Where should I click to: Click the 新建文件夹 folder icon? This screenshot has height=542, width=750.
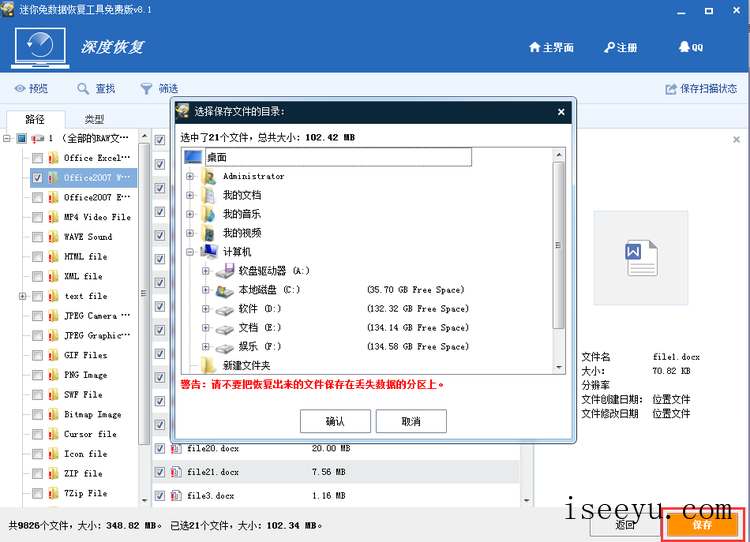pyautogui.click(x=209, y=365)
